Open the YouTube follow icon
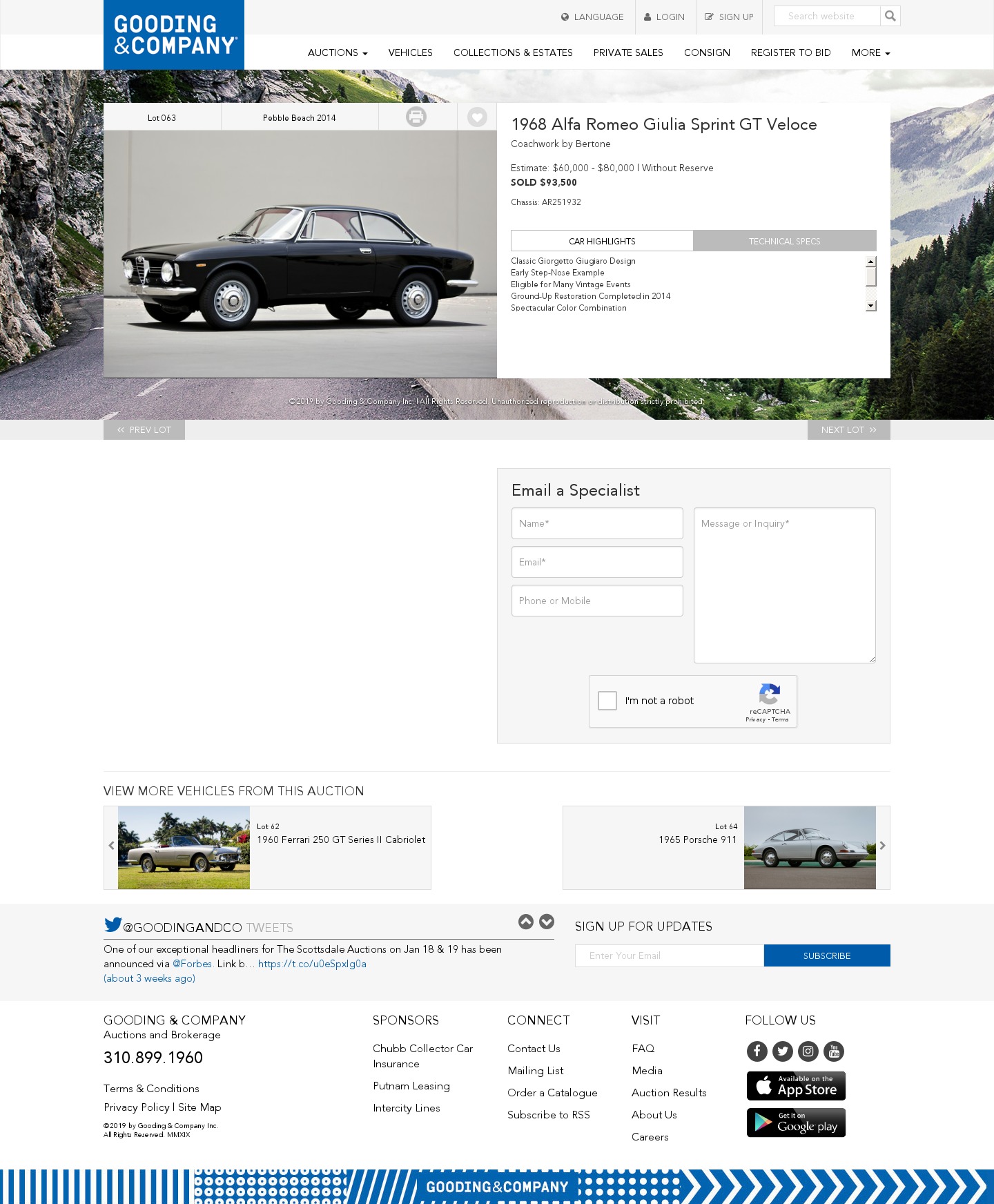Screen dimensions: 994x1204 [834, 1051]
